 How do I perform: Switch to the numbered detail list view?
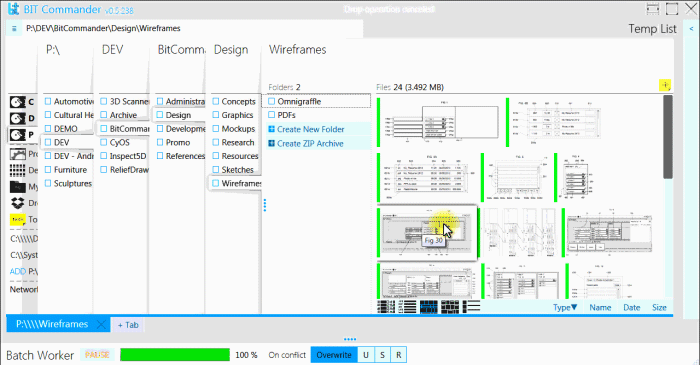tap(407, 307)
